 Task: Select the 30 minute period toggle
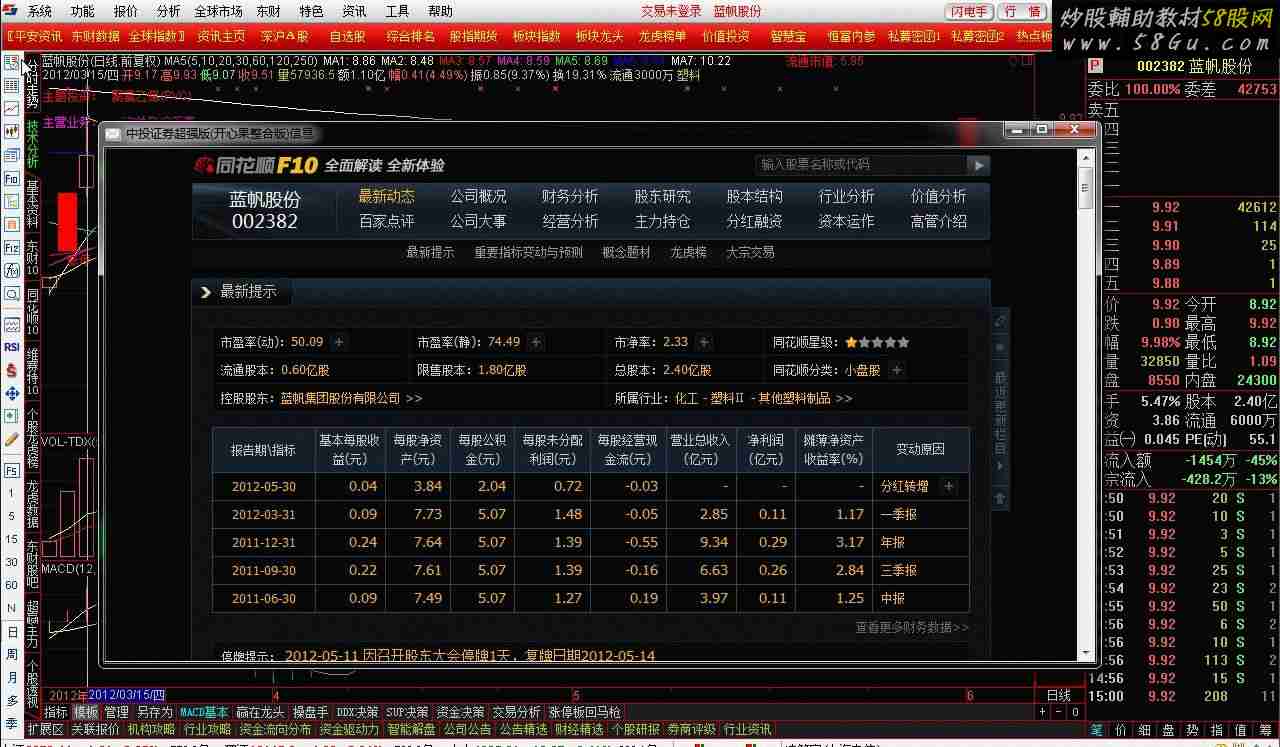tap(12, 562)
